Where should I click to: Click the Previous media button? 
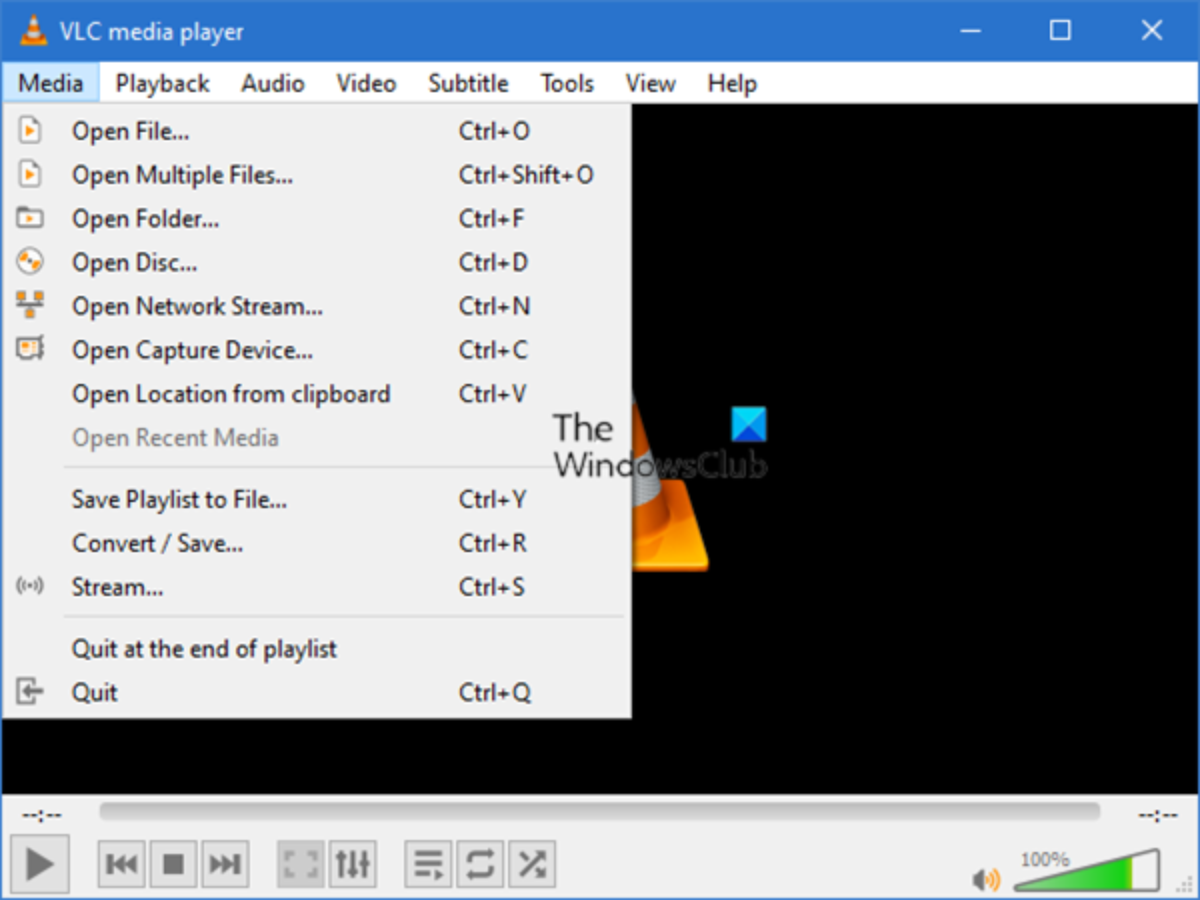[x=122, y=863]
